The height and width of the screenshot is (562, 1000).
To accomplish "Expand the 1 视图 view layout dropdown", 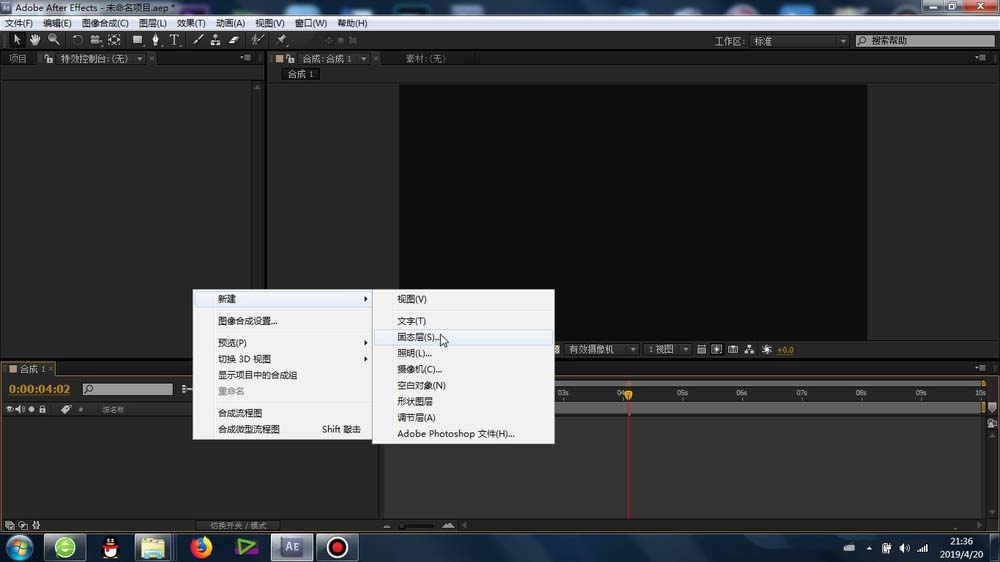I will pyautogui.click(x=667, y=349).
